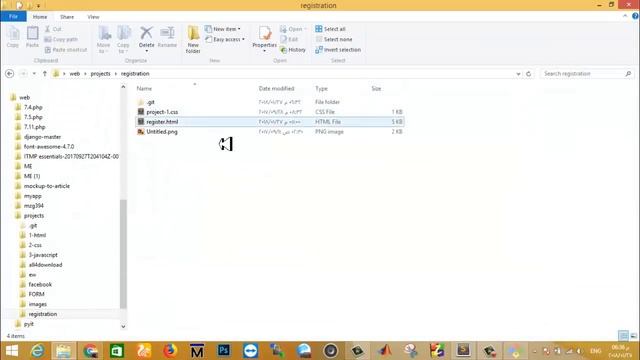Image resolution: width=640 pixels, height=360 pixels.
Task: Select font-awesome-4.7.0 in the tree
Action: (49, 147)
